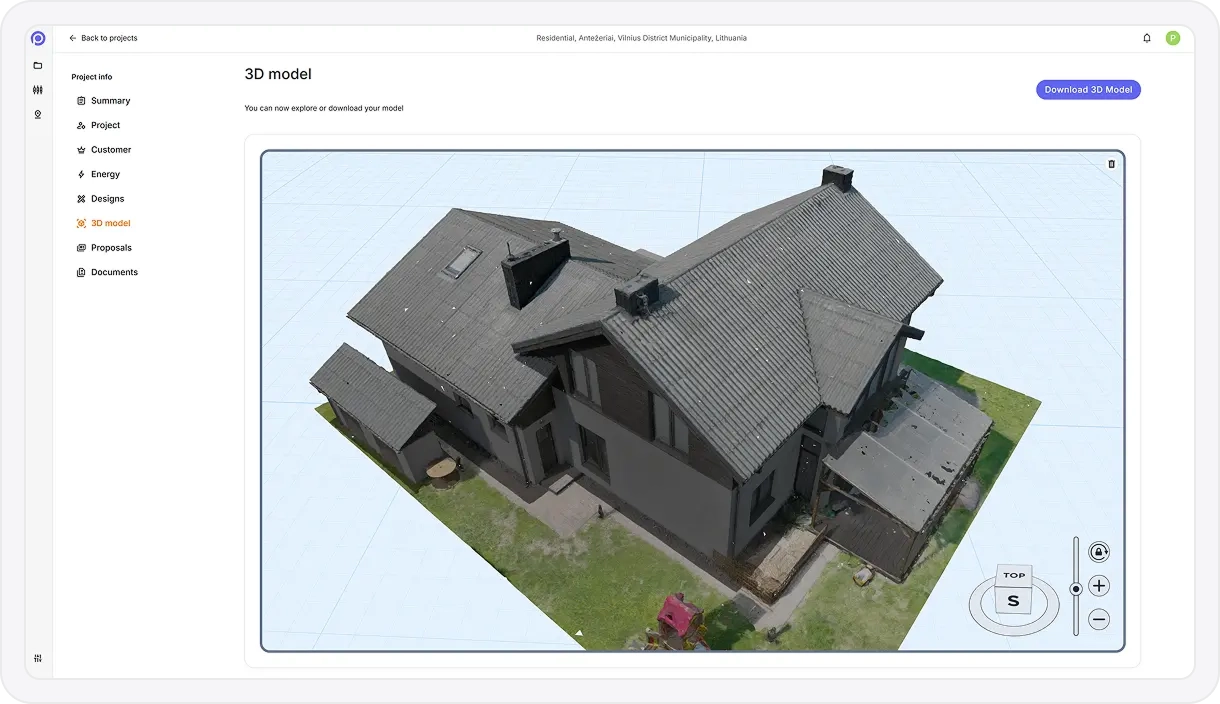Open the Summary section

(110, 101)
